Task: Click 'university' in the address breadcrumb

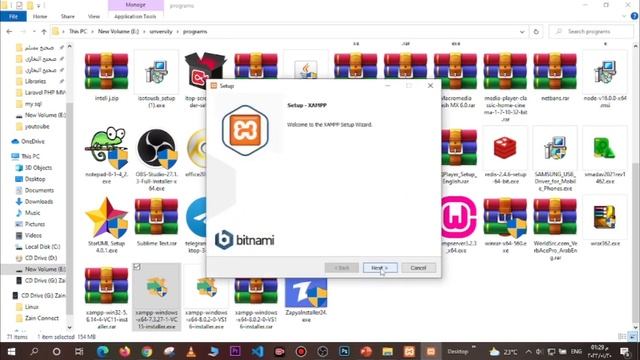Action: (161, 31)
